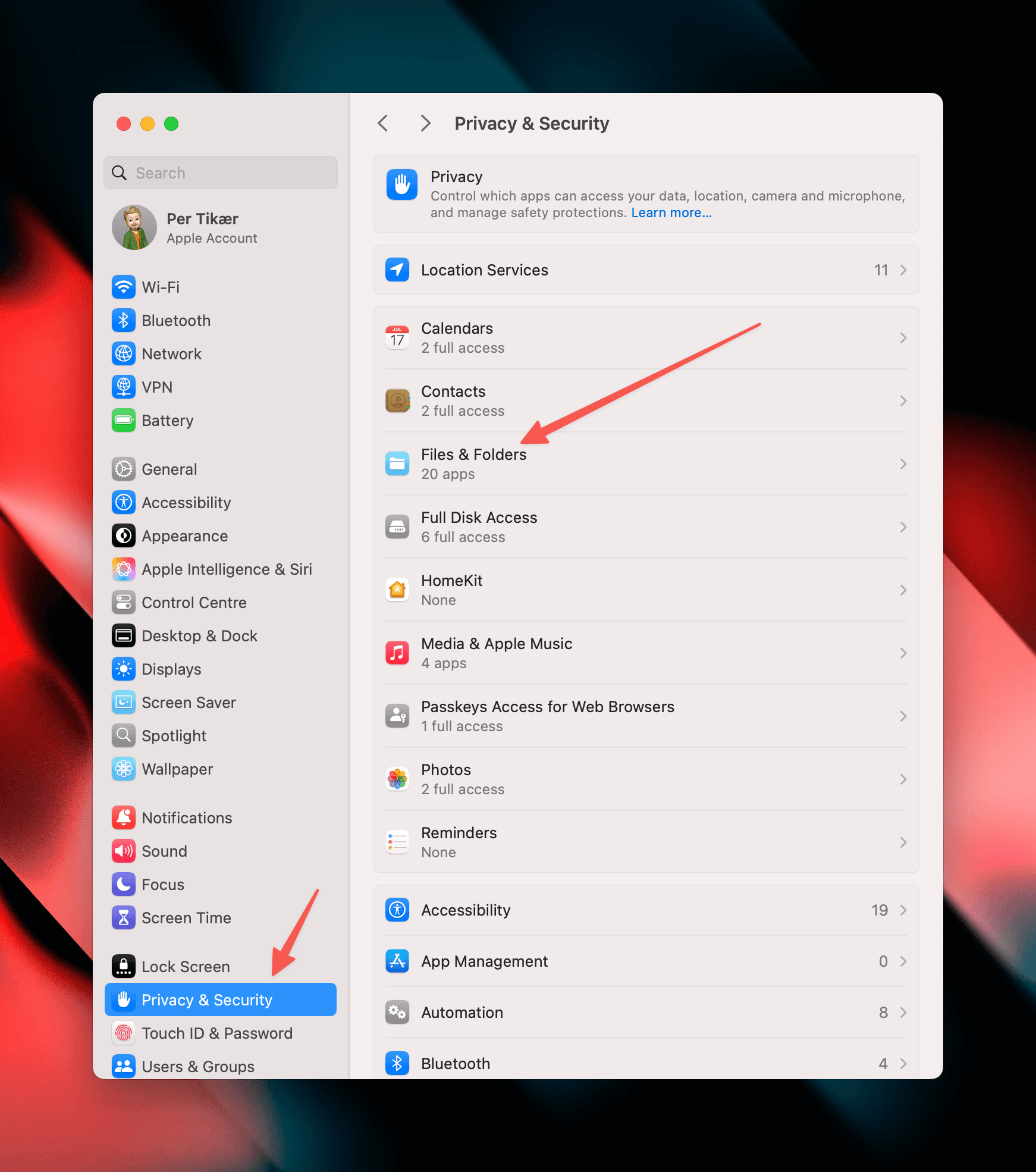Click the Media & Apple Music icon
The image size is (1036, 1172).
pyautogui.click(x=397, y=653)
